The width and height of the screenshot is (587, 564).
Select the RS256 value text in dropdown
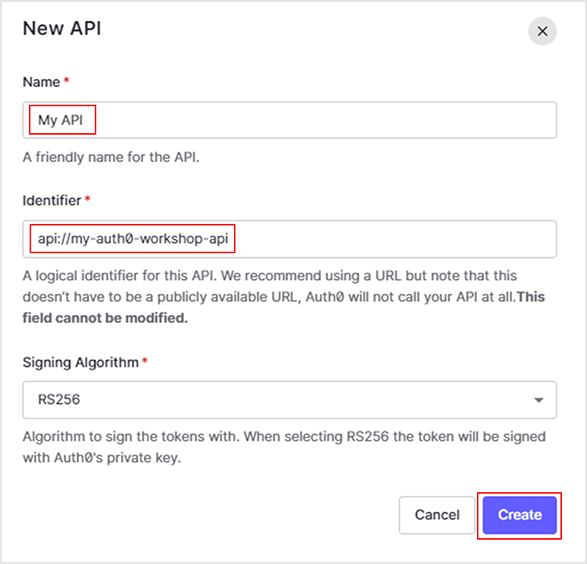point(59,400)
